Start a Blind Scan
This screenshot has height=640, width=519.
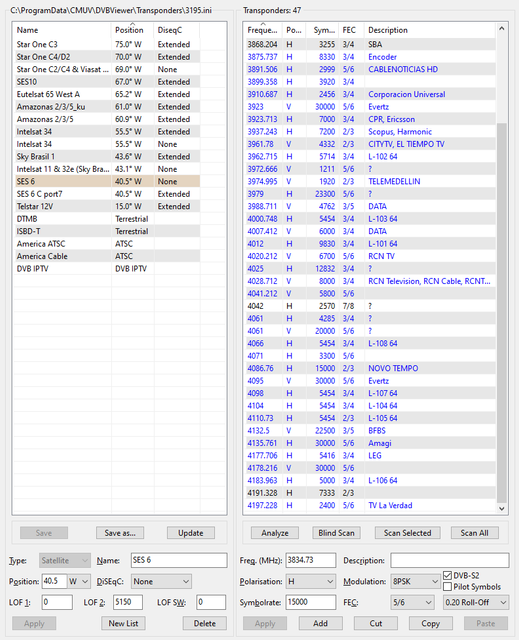[337, 533]
